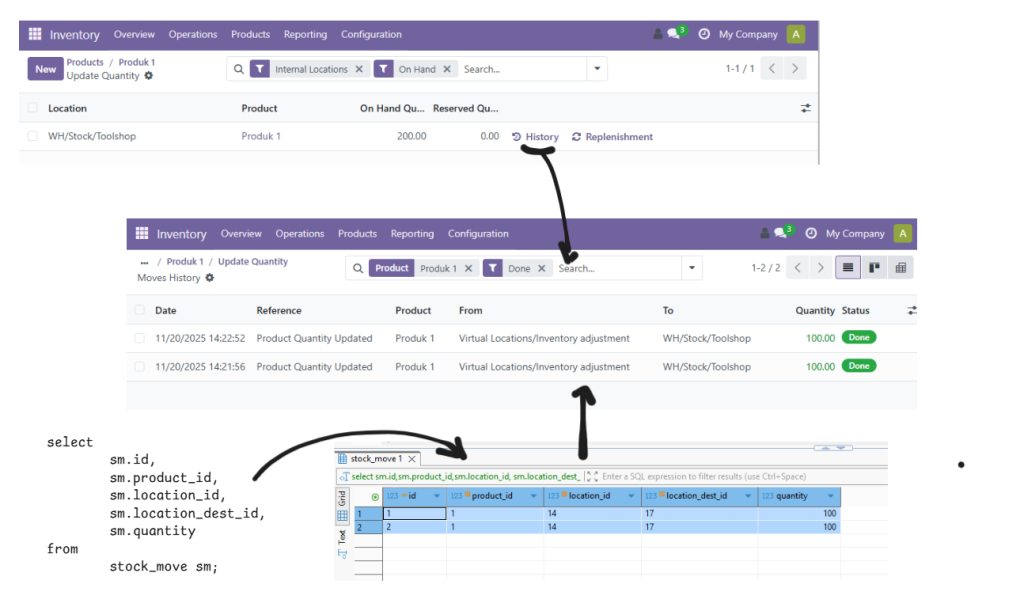The height and width of the screenshot is (607, 1024).
Task: Open the Produk 1 product link in list
Action: (x=261, y=136)
